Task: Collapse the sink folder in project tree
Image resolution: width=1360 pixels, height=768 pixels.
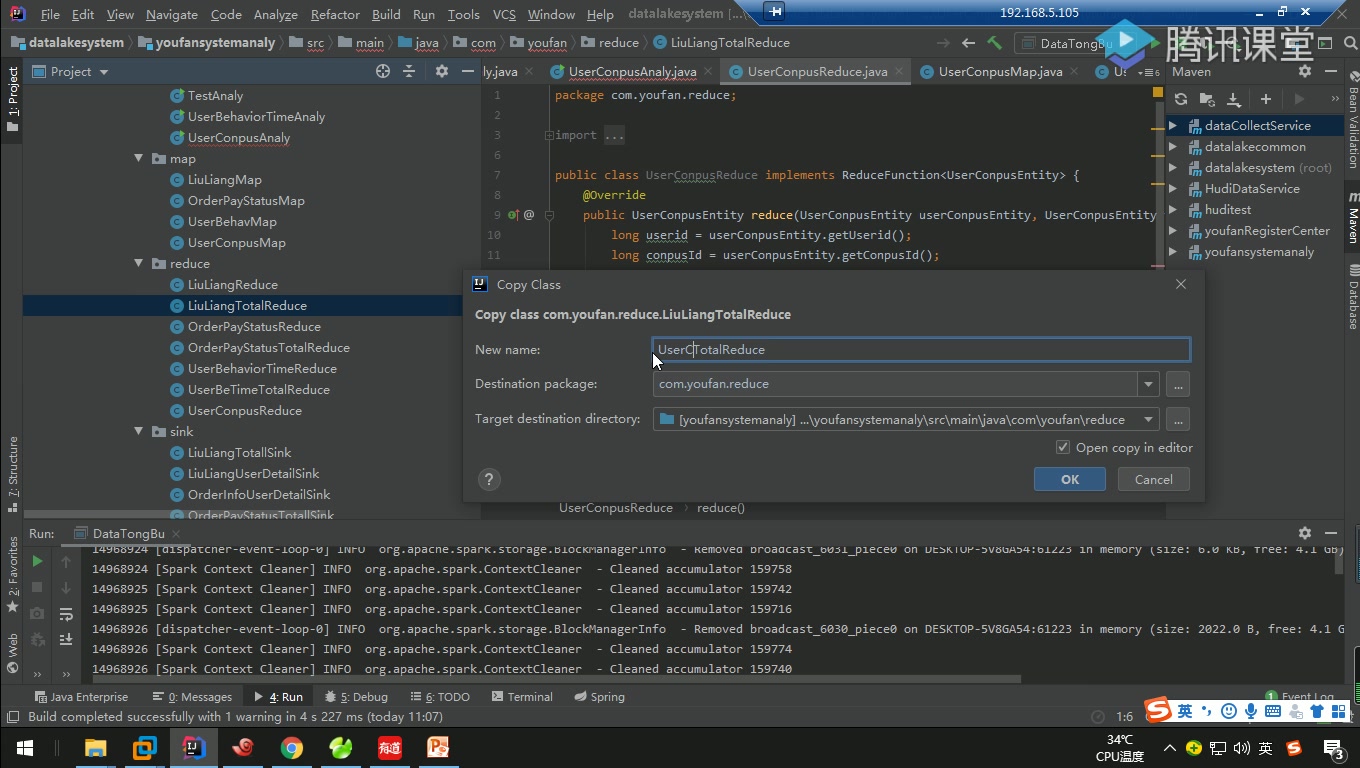Action: coord(139,432)
